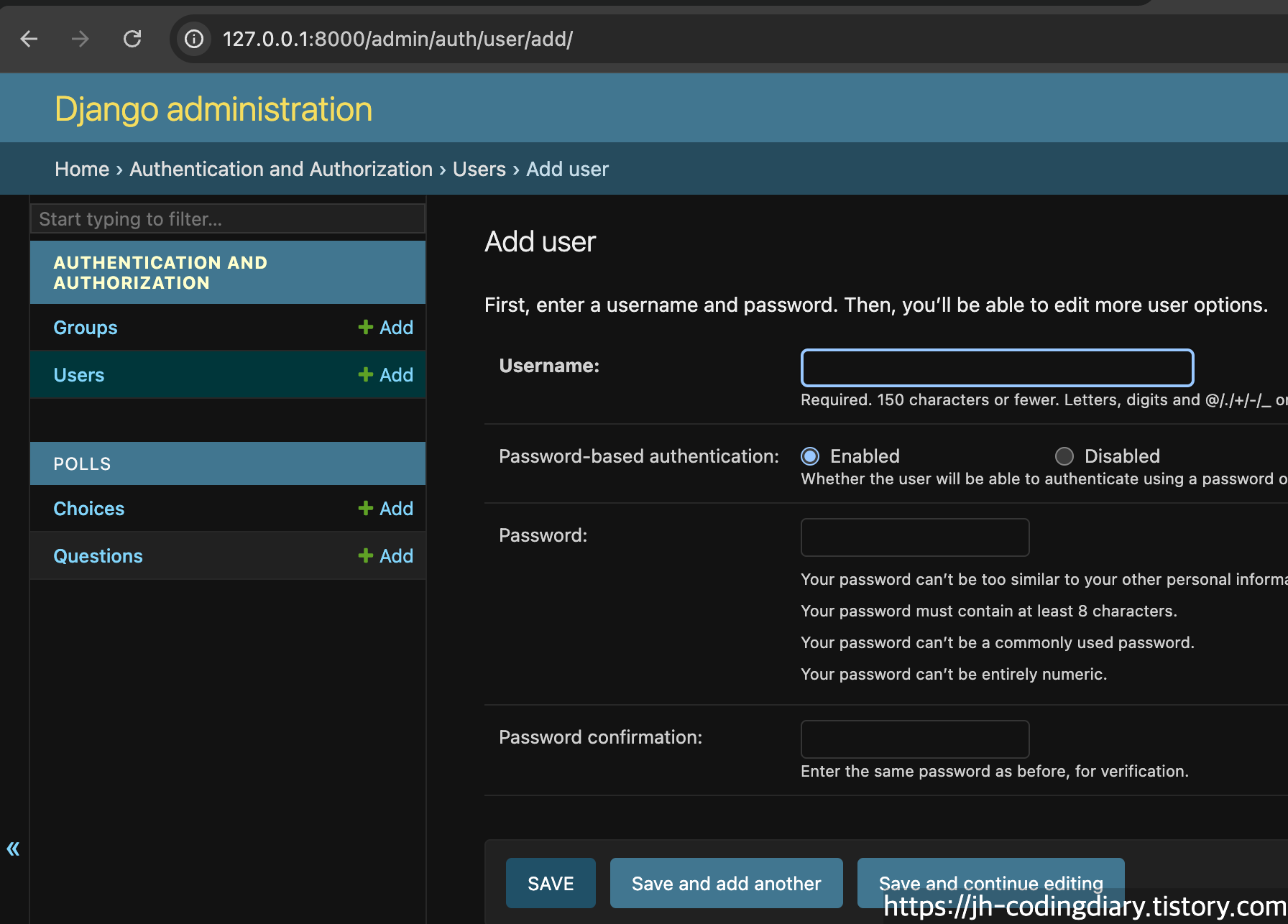Open Django administration title link
This screenshot has width=1288, height=924.
point(213,109)
